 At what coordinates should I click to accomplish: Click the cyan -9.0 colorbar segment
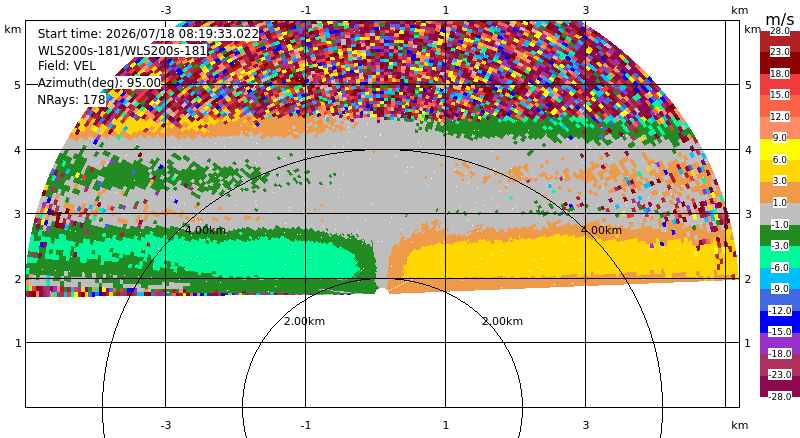[x=780, y=278]
